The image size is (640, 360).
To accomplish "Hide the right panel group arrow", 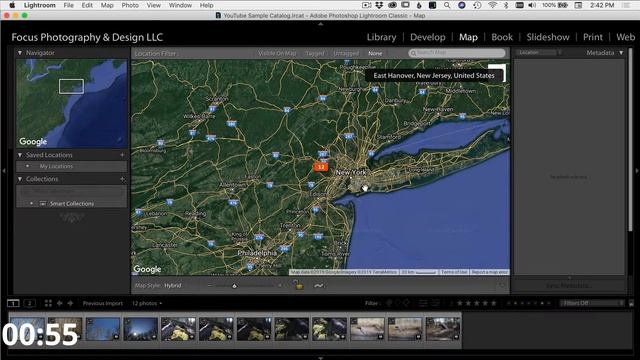I will (636, 171).
